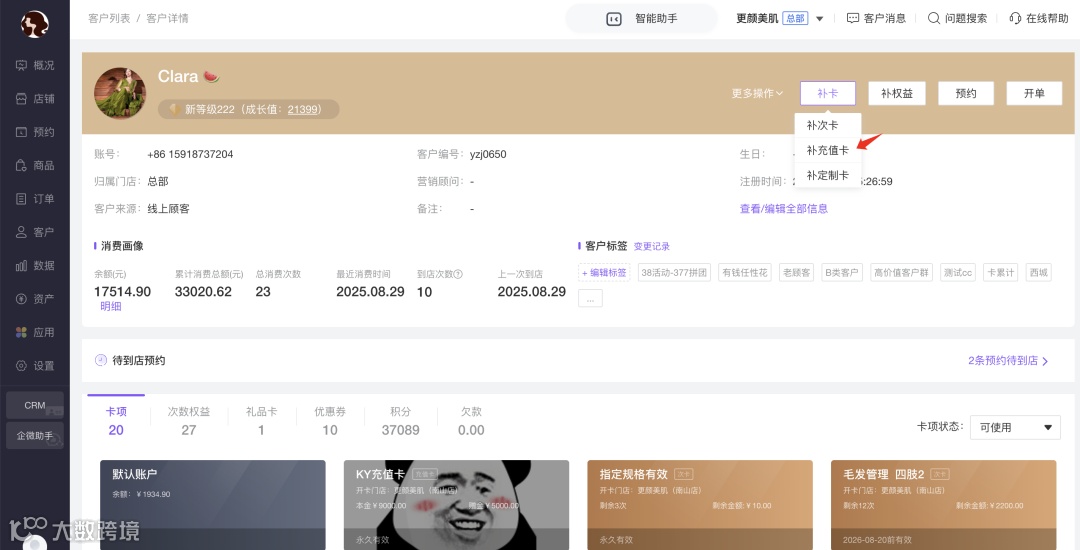Open the 设置 settings sidebar icon

coord(21,366)
